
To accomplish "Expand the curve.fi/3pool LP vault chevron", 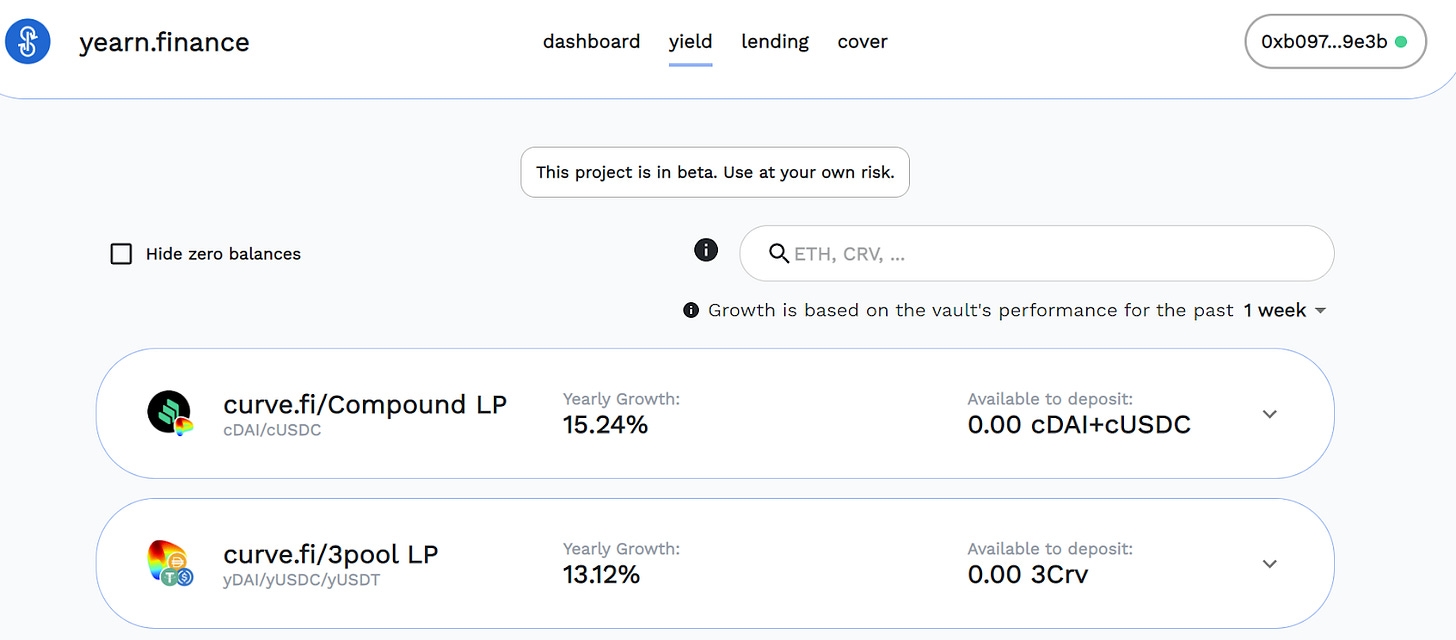I will (x=1270, y=564).
